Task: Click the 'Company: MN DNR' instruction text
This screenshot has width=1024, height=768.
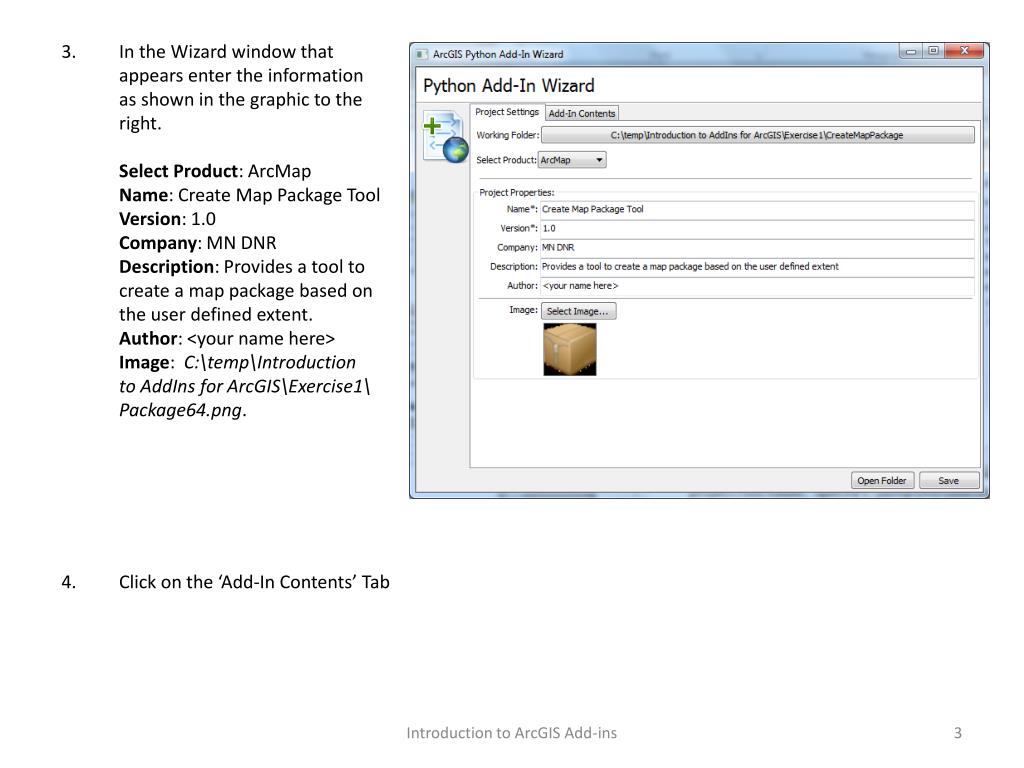Action: (x=197, y=243)
